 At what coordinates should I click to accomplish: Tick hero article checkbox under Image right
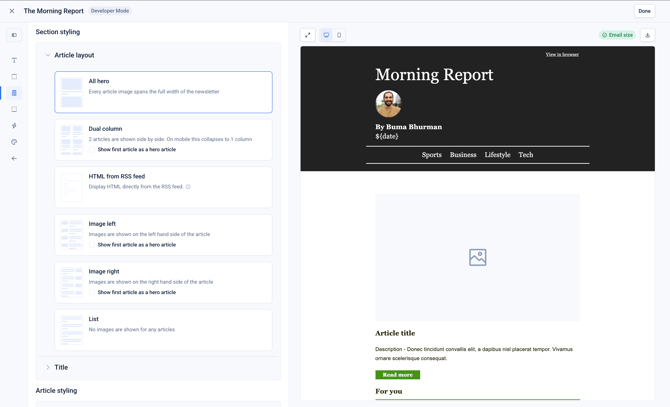[x=92, y=292]
